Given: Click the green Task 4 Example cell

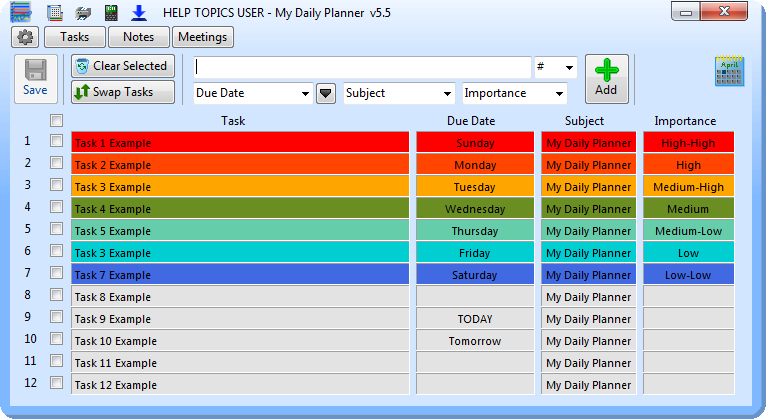Looking at the screenshot, I should tap(240, 208).
